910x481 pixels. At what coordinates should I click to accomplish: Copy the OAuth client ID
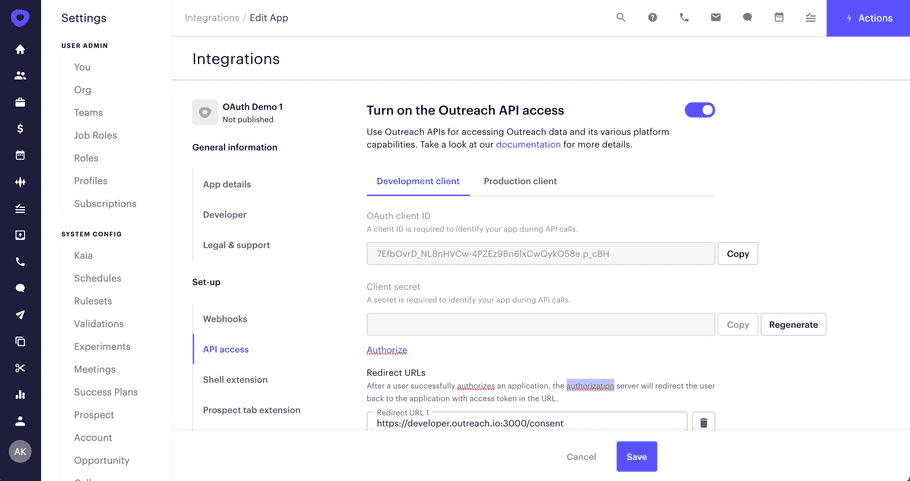click(x=738, y=254)
